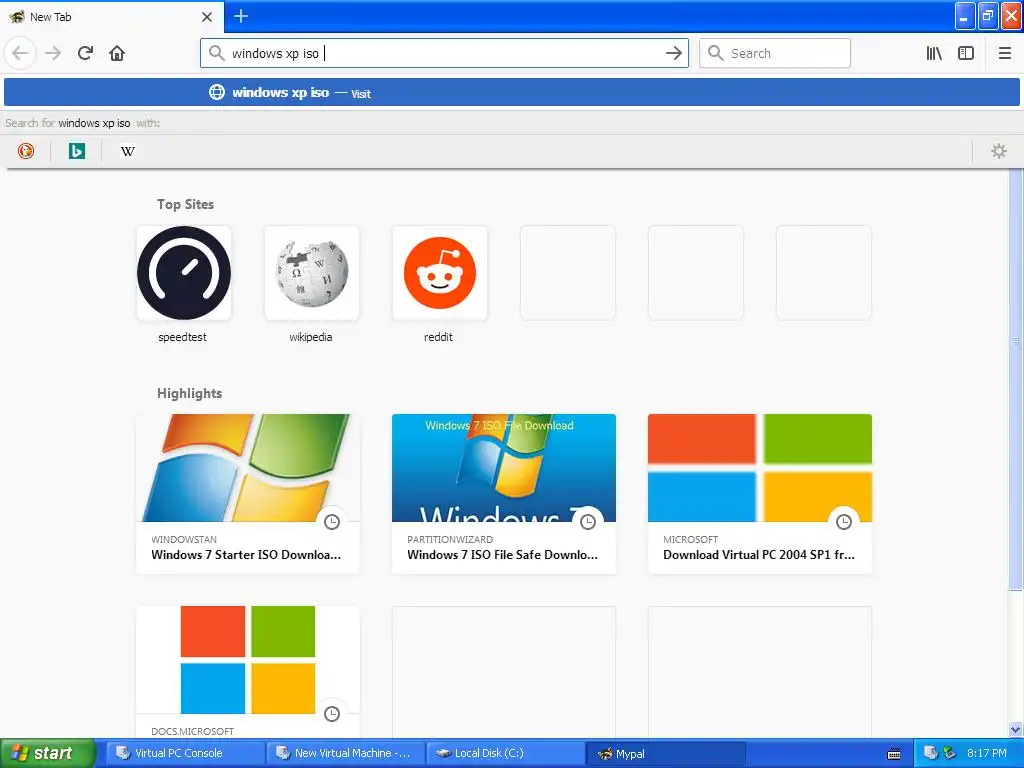Viewport: 1024px width, 768px height.
Task: Click the go arrow in the address bar
Action: pos(673,54)
